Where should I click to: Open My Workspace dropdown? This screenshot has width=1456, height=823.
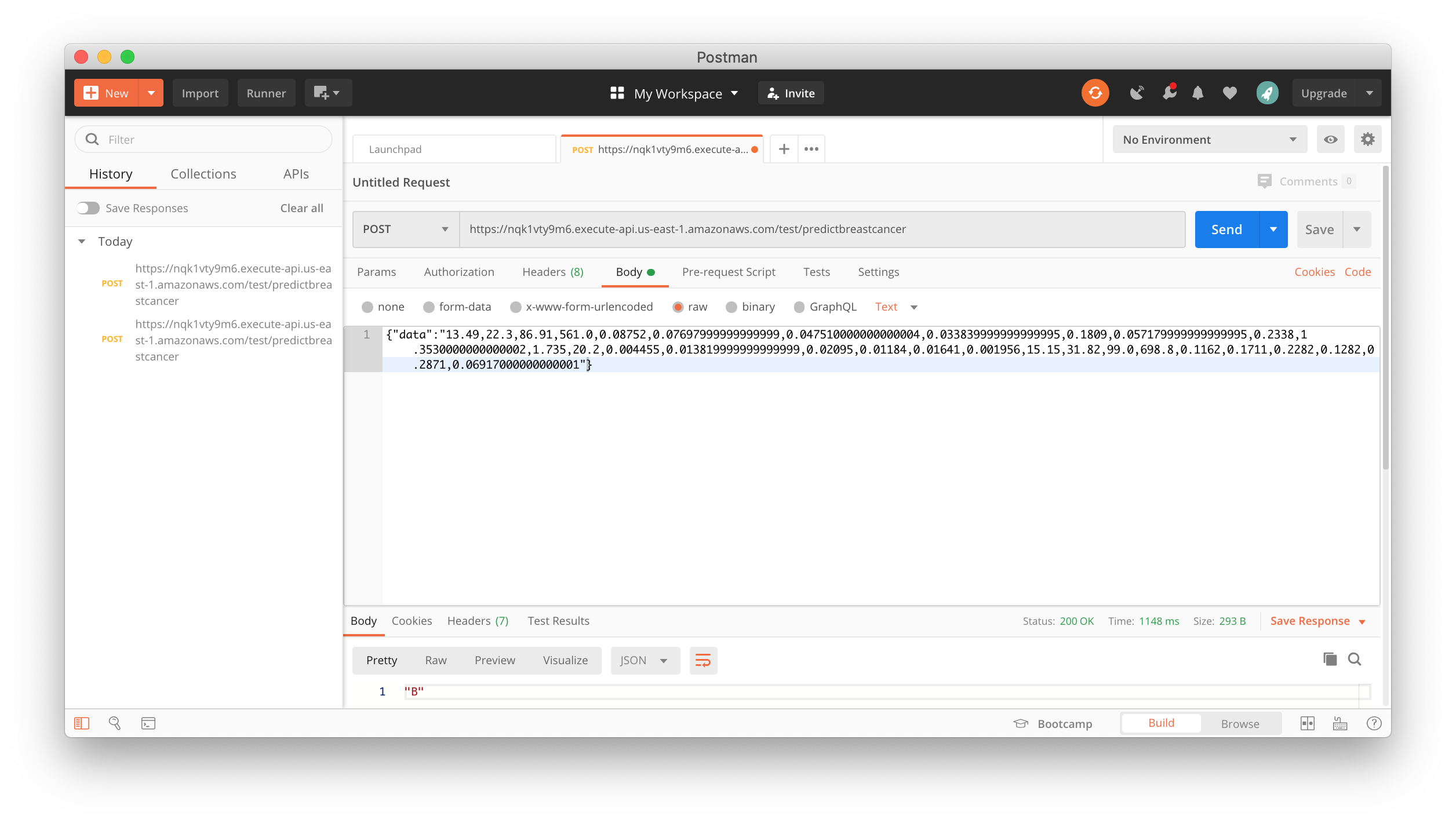point(686,93)
